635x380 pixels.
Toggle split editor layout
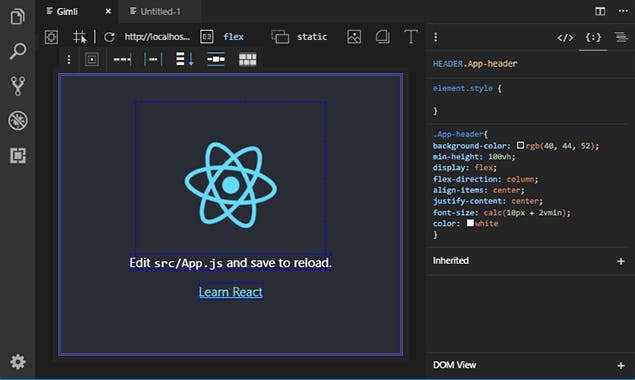click(x=600, y=11)
